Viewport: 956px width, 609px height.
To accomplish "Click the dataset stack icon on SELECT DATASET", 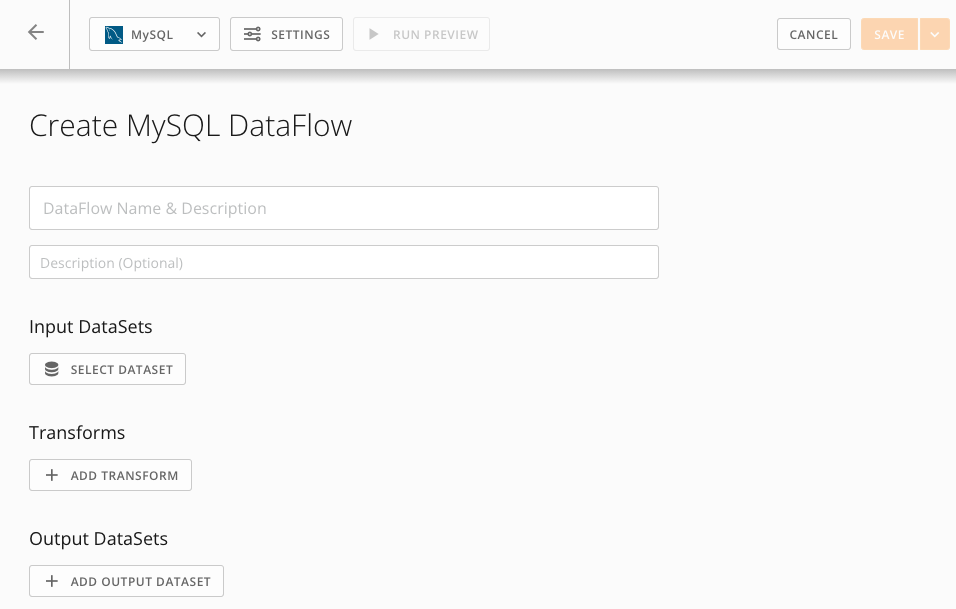I will pos(51,368).
